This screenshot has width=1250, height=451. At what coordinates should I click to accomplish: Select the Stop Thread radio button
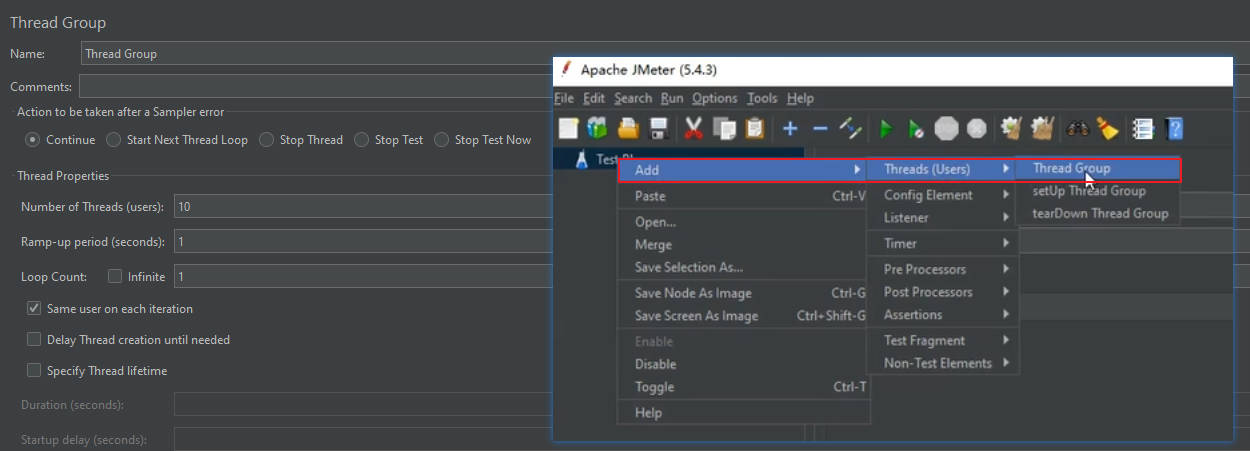(267, 140)
